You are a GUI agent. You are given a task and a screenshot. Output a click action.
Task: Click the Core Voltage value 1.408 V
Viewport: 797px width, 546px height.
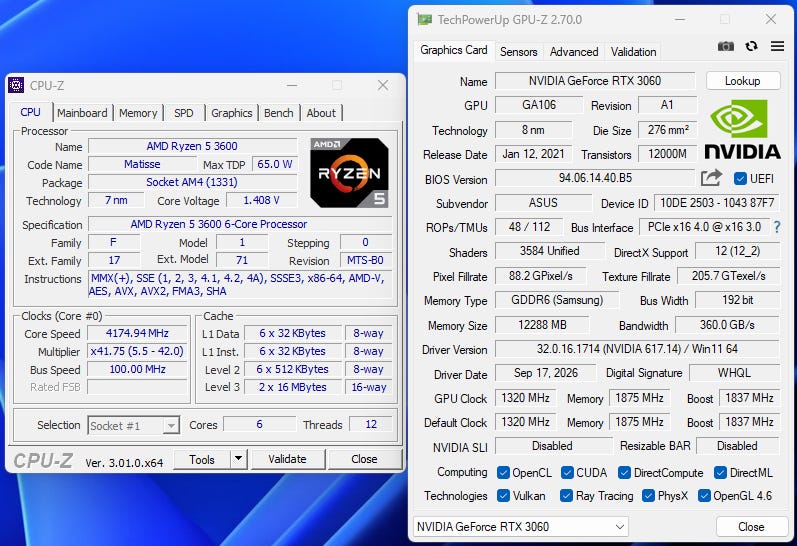pyautogui.click(x=261, y=200)
